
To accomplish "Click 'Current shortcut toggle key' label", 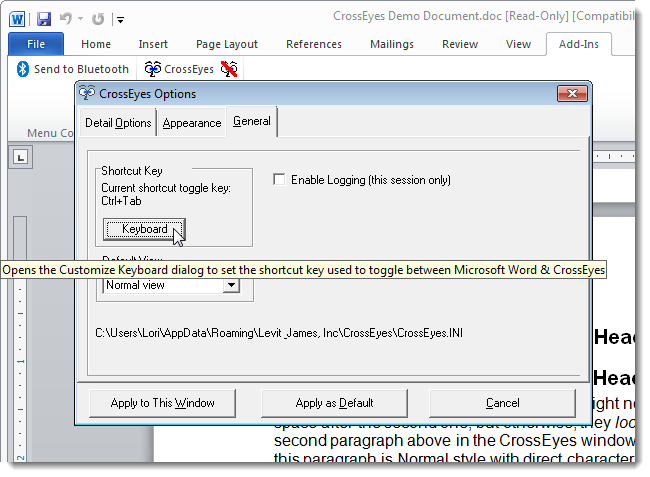I will pos(166,188).
